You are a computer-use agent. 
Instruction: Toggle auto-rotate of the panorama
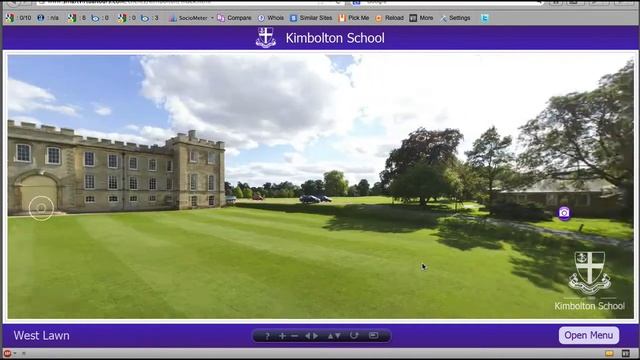point(354,336)
